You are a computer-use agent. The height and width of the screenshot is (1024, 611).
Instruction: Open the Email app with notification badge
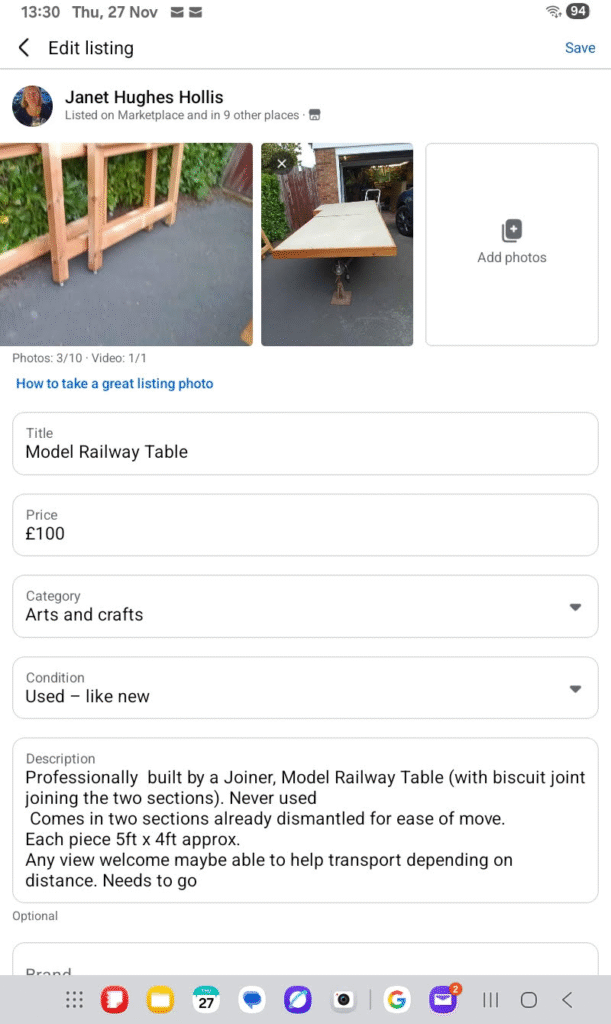(x=443, y=999)
